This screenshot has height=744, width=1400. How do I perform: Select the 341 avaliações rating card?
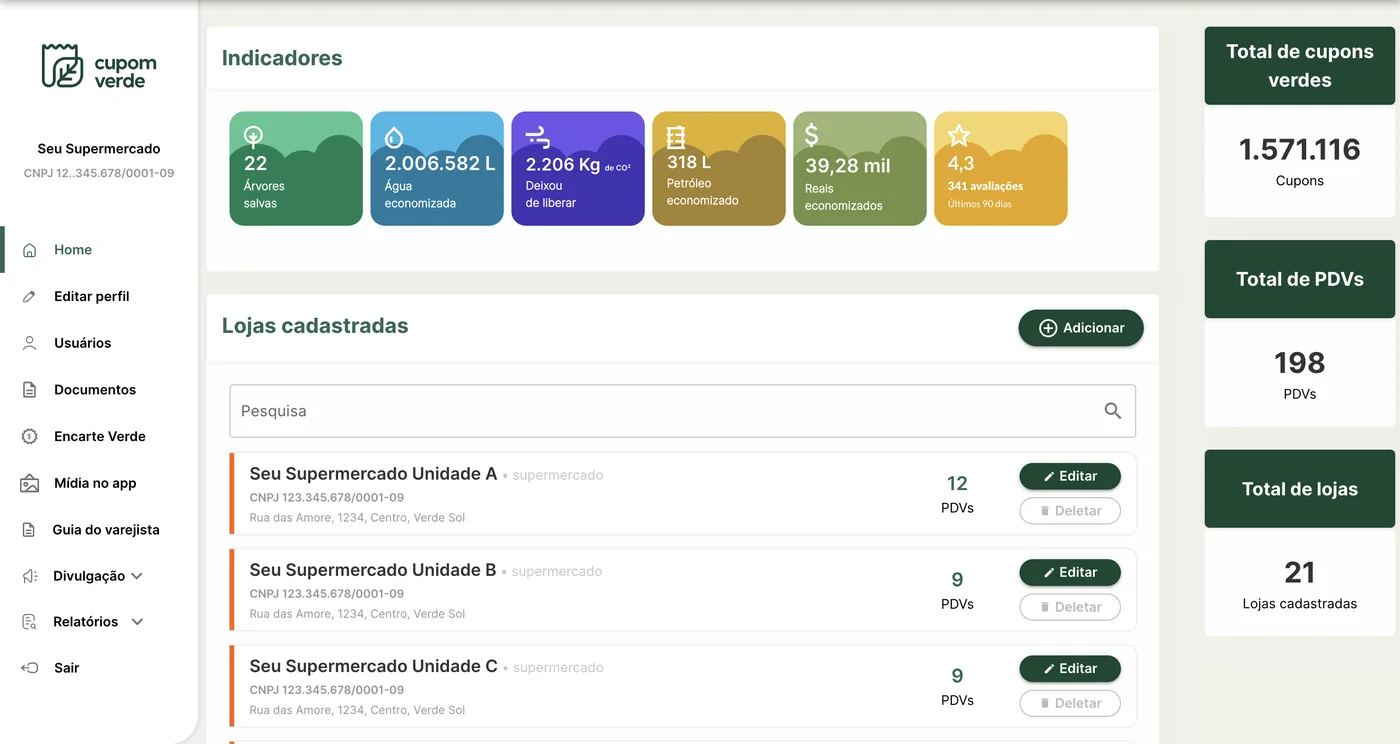[1001, 168]
